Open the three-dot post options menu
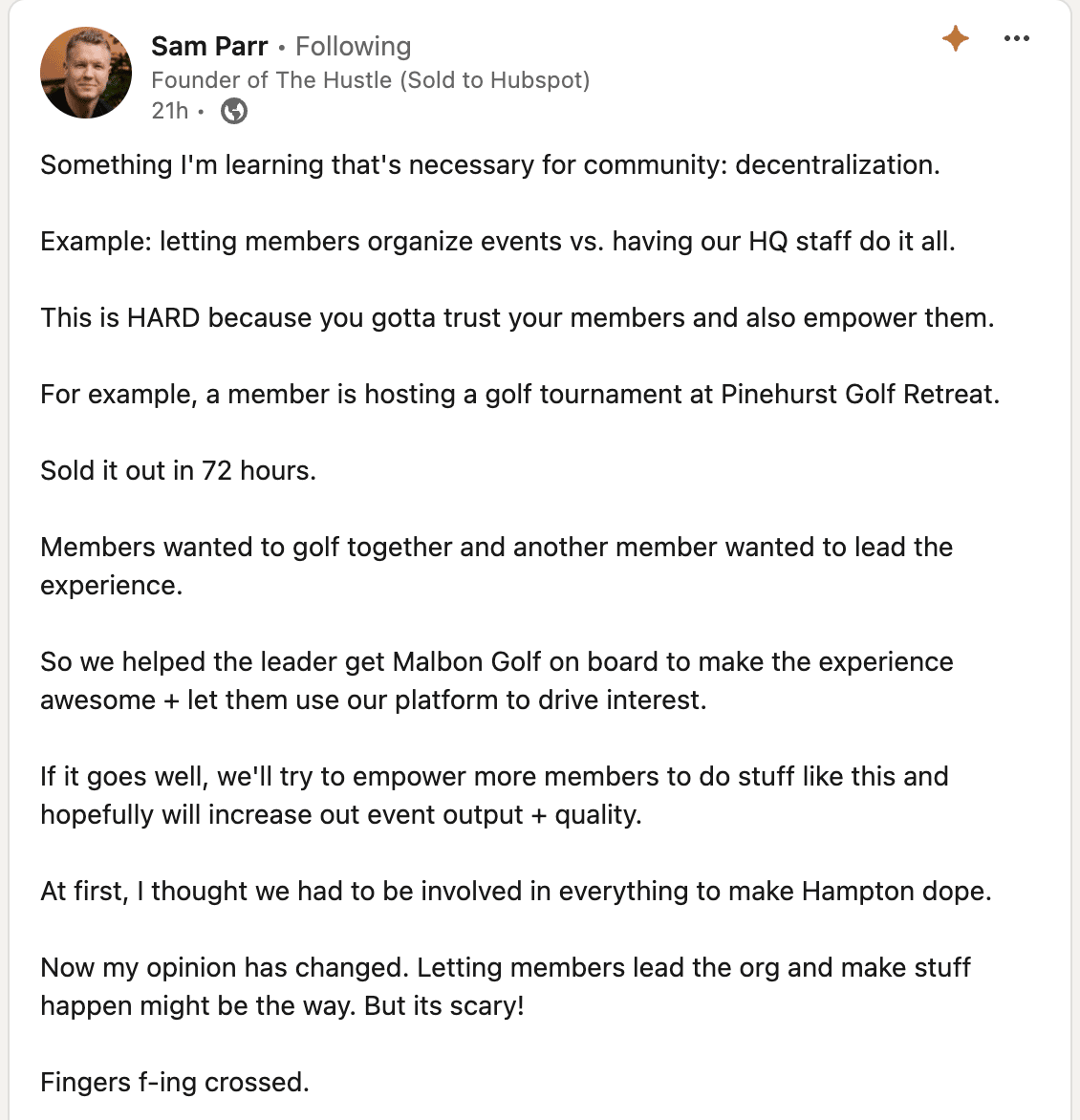 pyautogui.click(x=1017, y=37)
